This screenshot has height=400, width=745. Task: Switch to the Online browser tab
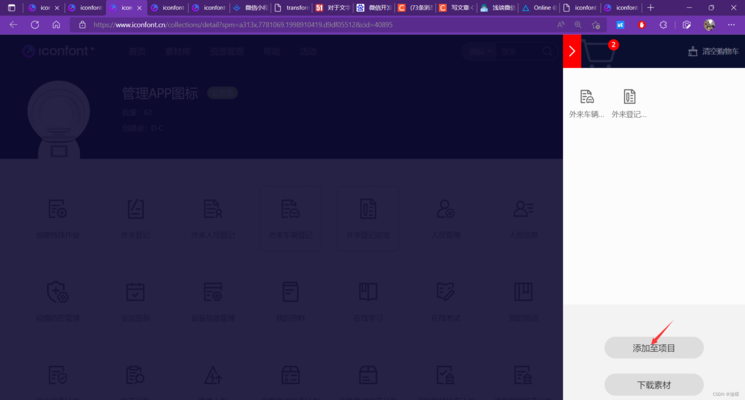540,7
